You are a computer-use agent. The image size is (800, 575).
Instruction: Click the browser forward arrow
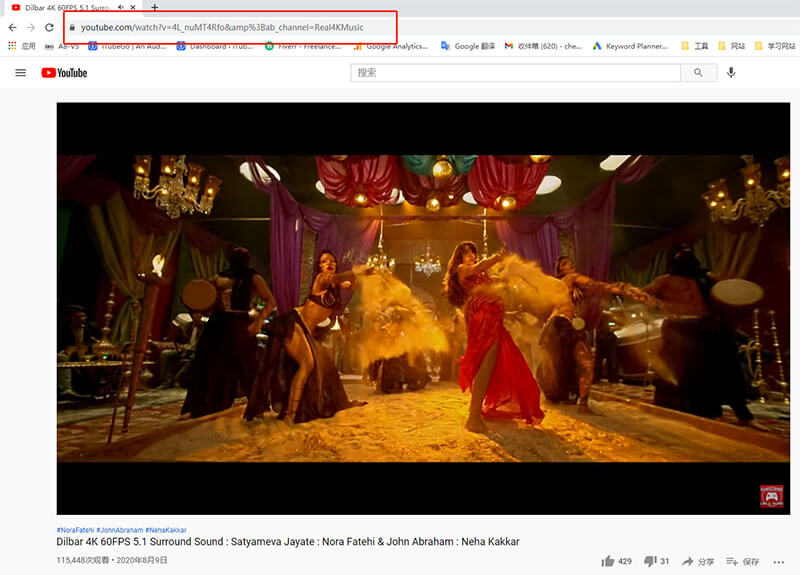tap(31, 28)
